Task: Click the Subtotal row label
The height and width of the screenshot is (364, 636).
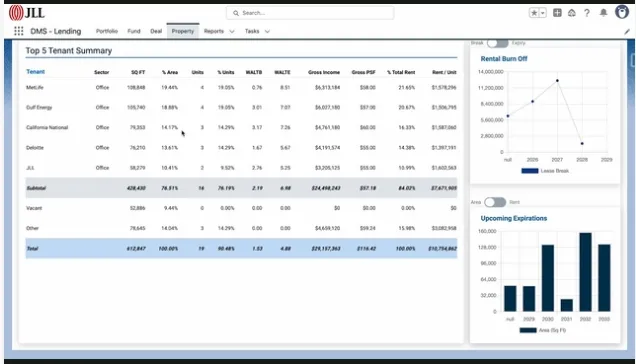Action: (36, 188)
